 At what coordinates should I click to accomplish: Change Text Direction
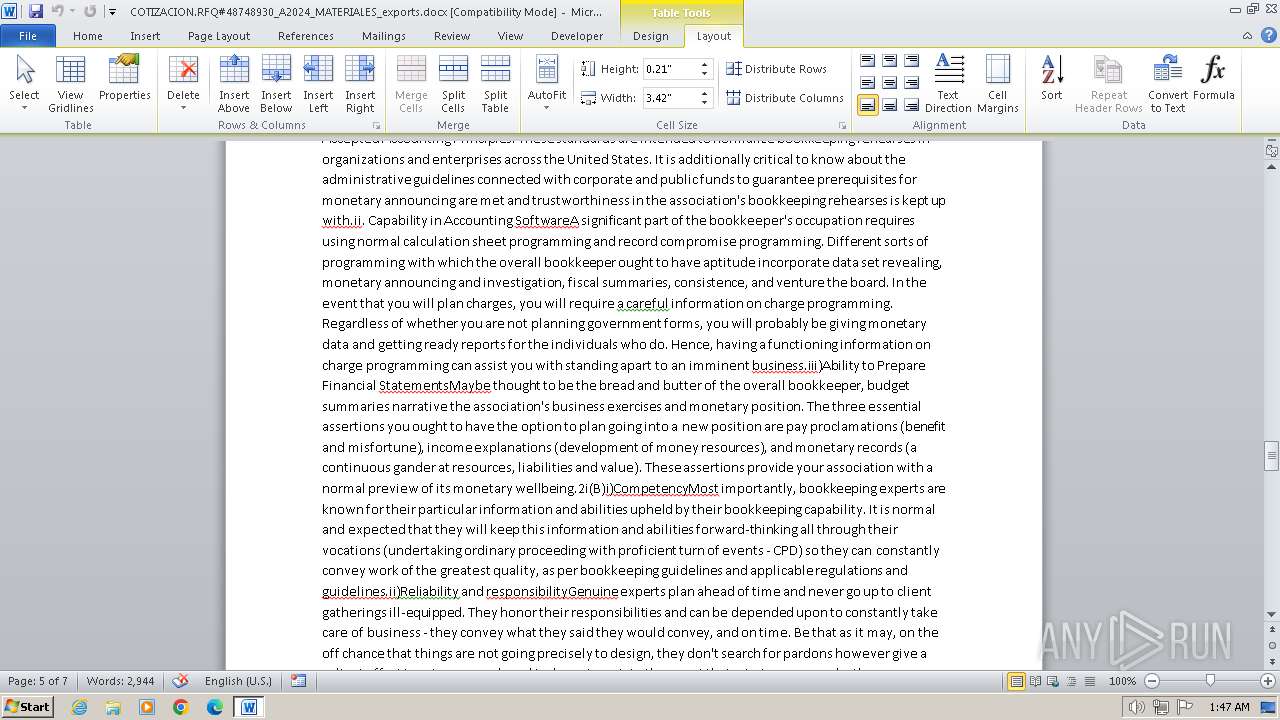coord(948,84)
